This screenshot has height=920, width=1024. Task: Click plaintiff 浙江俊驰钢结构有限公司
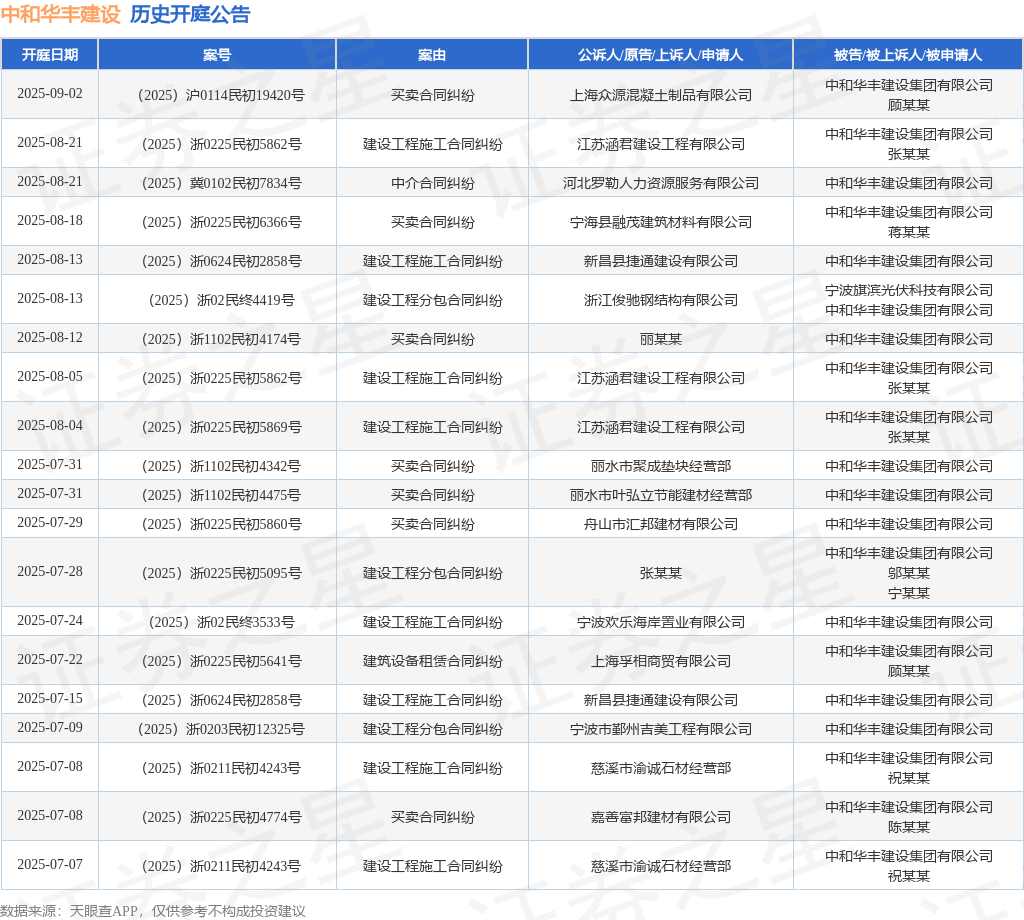click(x=661, y=300)
